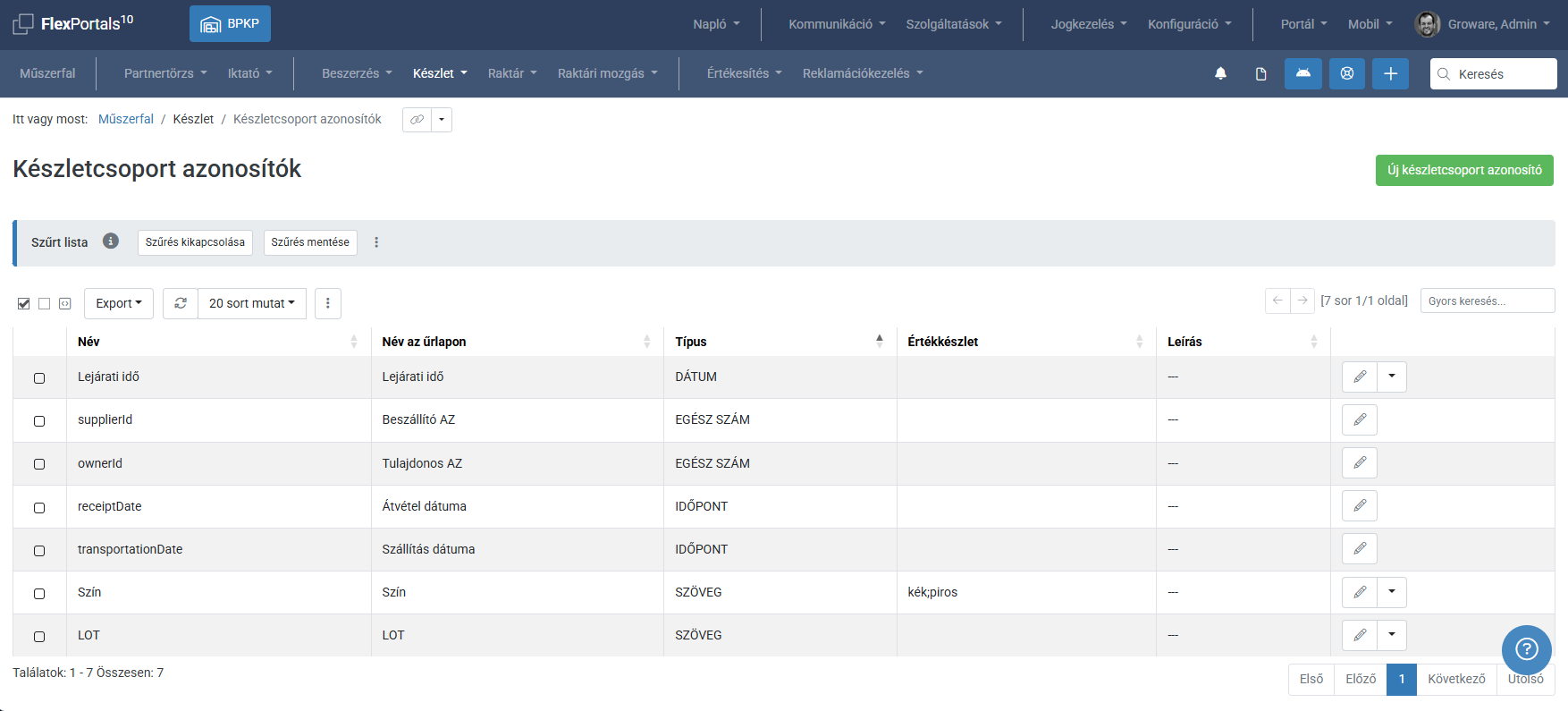Click Szűrés kikapcsolása button
1568x711 pixels.
195,242
